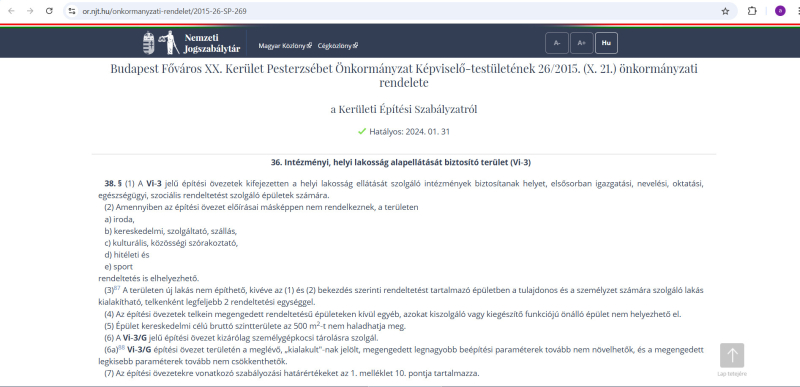Go forward using browser forward arrow
Viewport: 800px width, 387px height.
coord(30,11)
